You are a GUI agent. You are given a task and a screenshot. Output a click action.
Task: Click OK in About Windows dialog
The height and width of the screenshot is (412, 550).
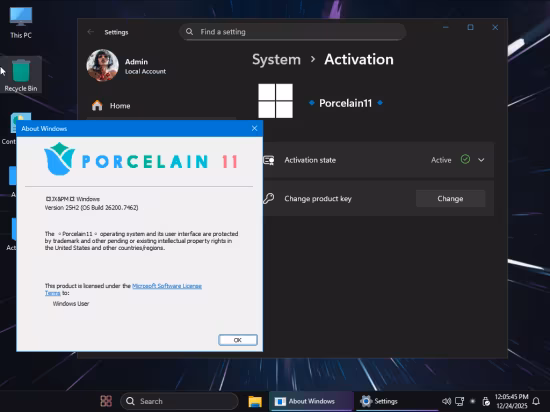(x=238, y=340)
